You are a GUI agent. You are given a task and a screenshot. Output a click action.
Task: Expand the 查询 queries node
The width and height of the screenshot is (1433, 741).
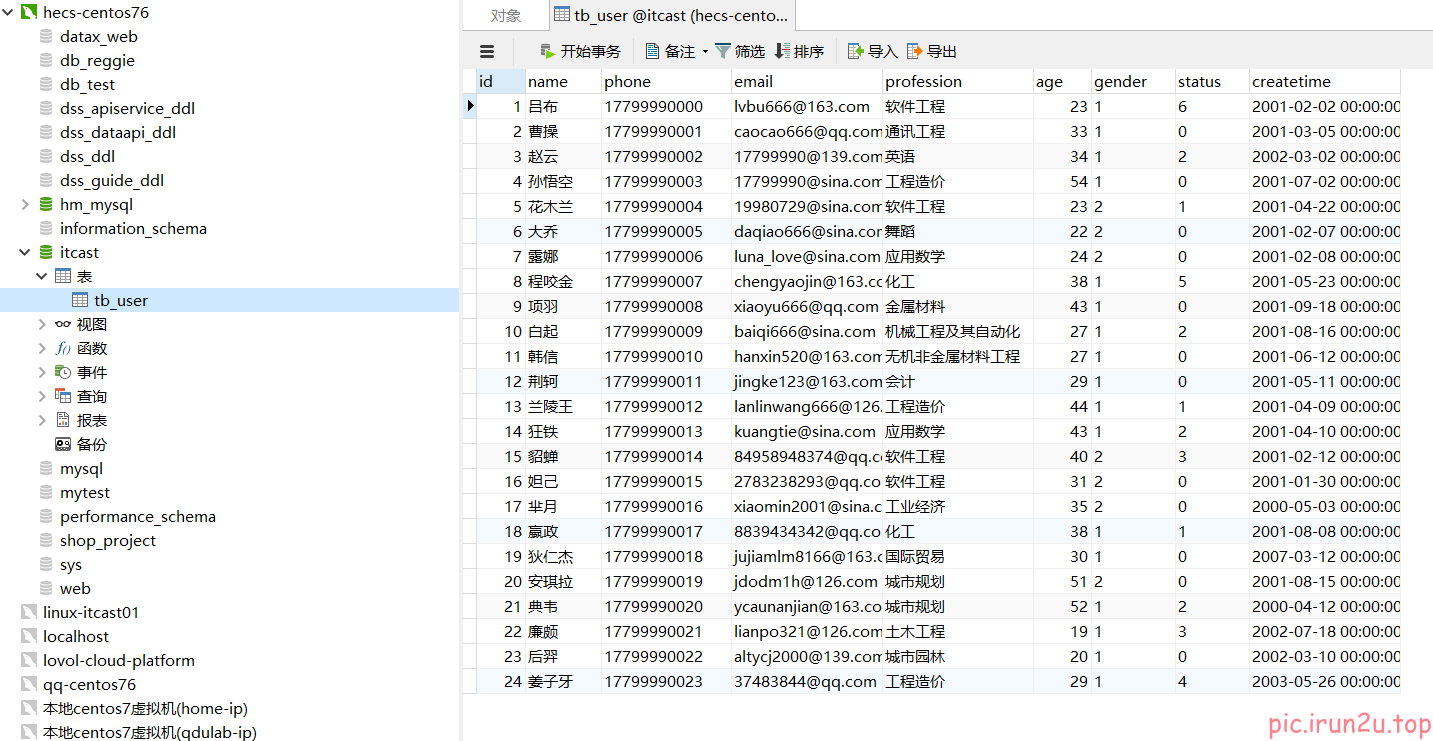point(42,396)
